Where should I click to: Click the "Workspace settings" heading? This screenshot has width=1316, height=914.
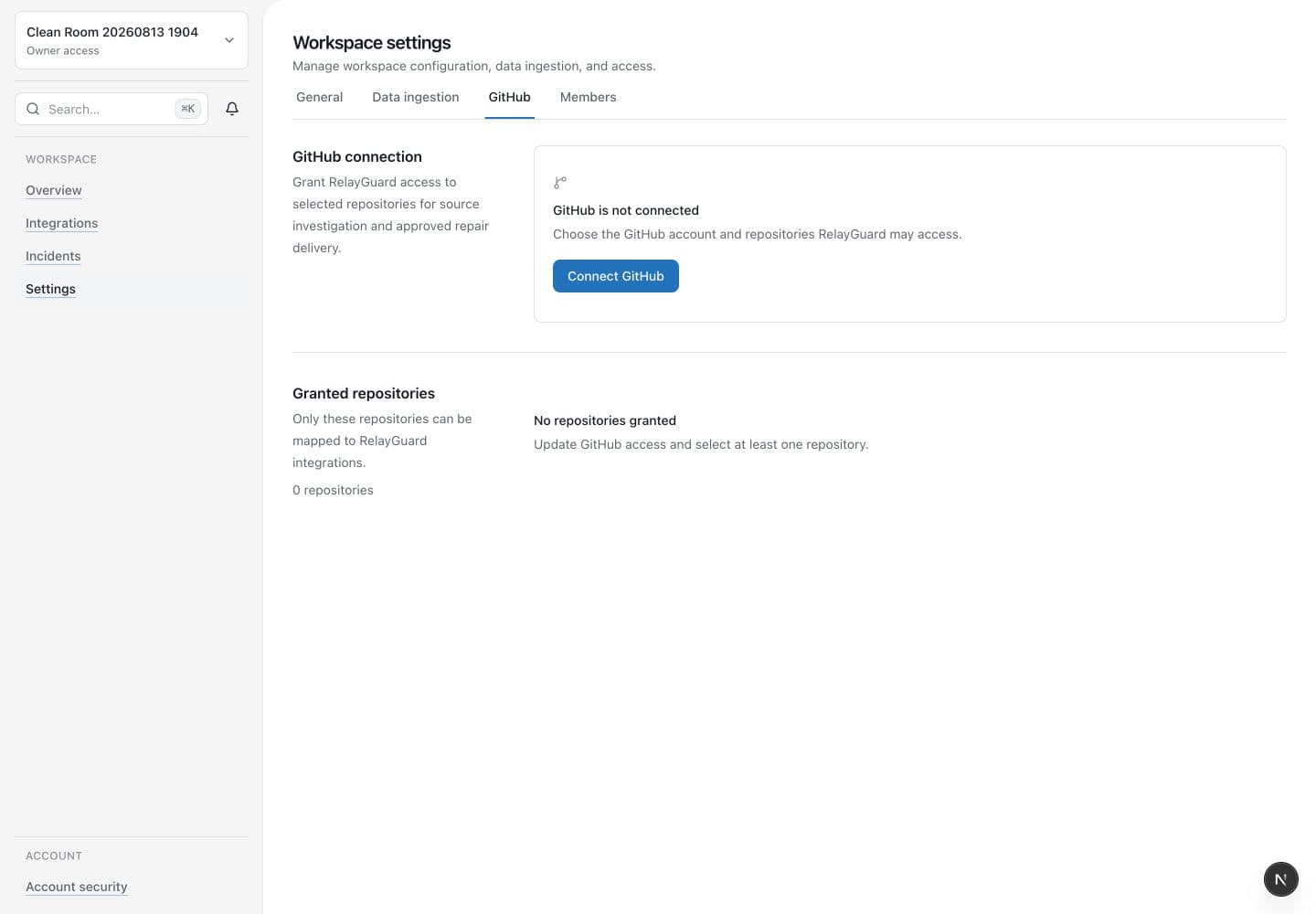pos(372,43)
